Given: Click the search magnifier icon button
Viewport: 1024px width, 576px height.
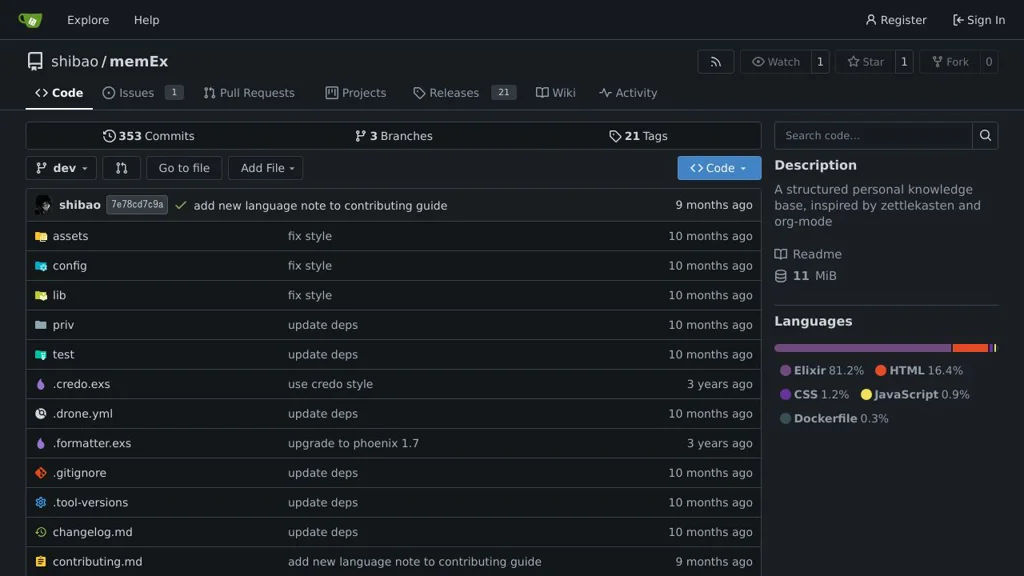Looking at the screenshot, I should (985, 136).
